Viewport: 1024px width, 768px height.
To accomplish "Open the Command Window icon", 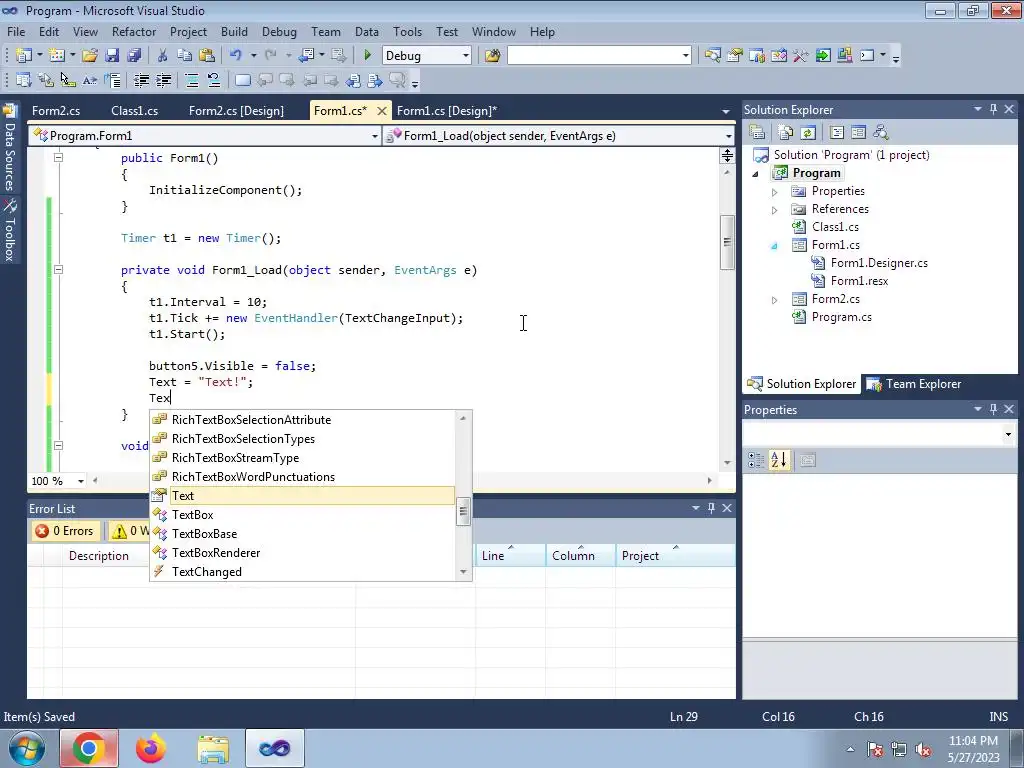I will click(867, 56).
